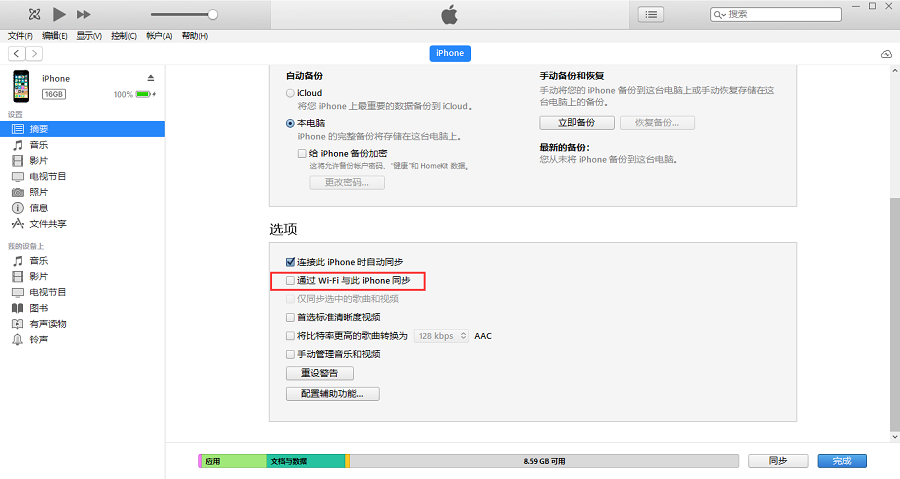
Task: Open the 文件(F) menu
Action: click(x=20, y=36)
